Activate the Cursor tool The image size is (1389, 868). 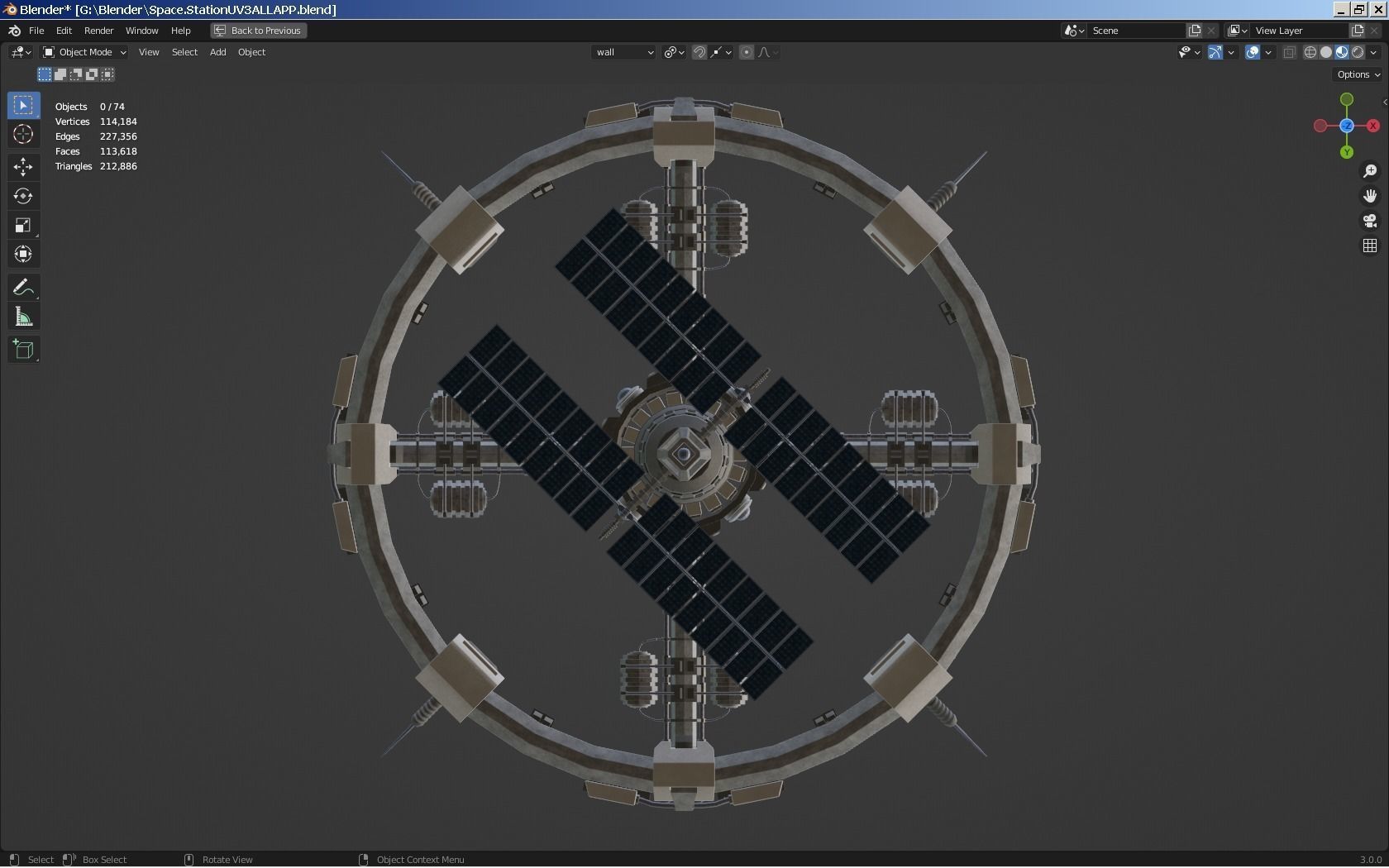pos(23,134)
